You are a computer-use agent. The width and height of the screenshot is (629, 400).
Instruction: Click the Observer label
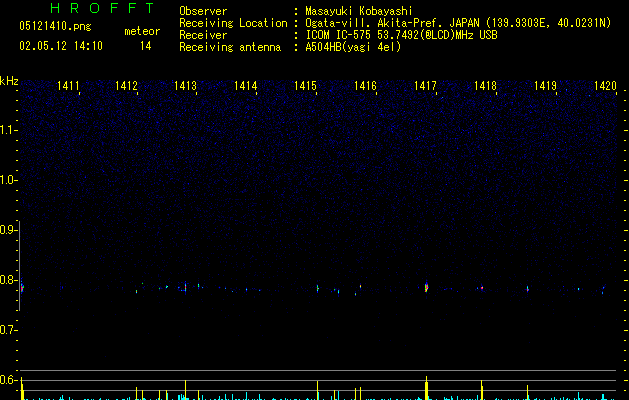point(203,11)
